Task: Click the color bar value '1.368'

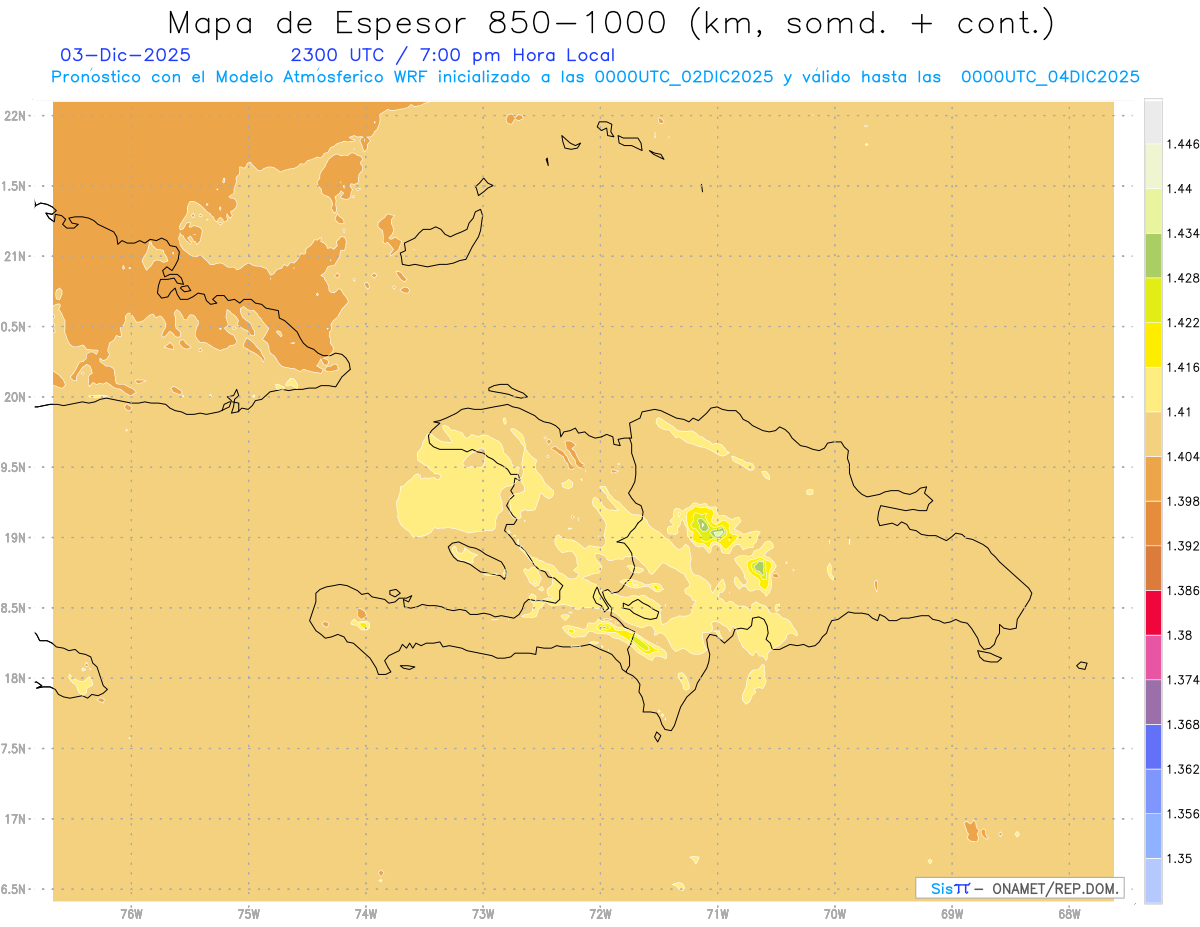Action: (x=1184, y=724)
